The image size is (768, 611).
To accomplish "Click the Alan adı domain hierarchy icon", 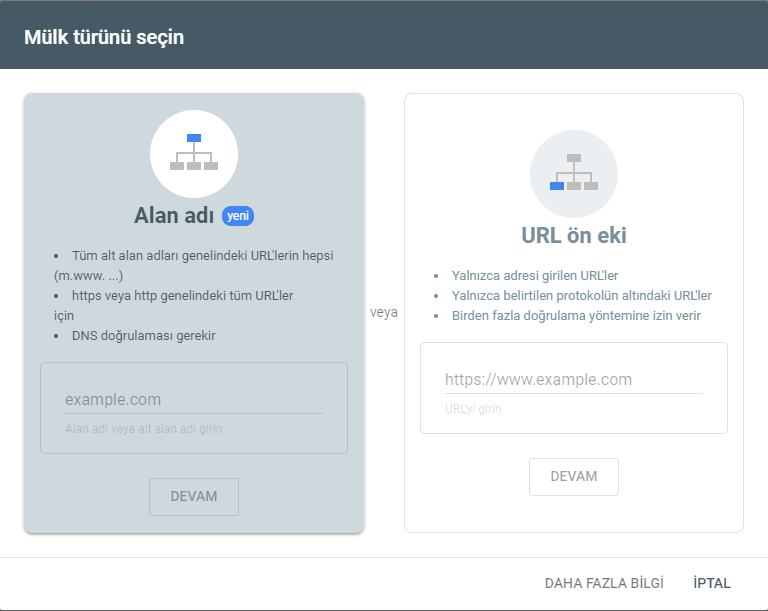I will [194, 152].
